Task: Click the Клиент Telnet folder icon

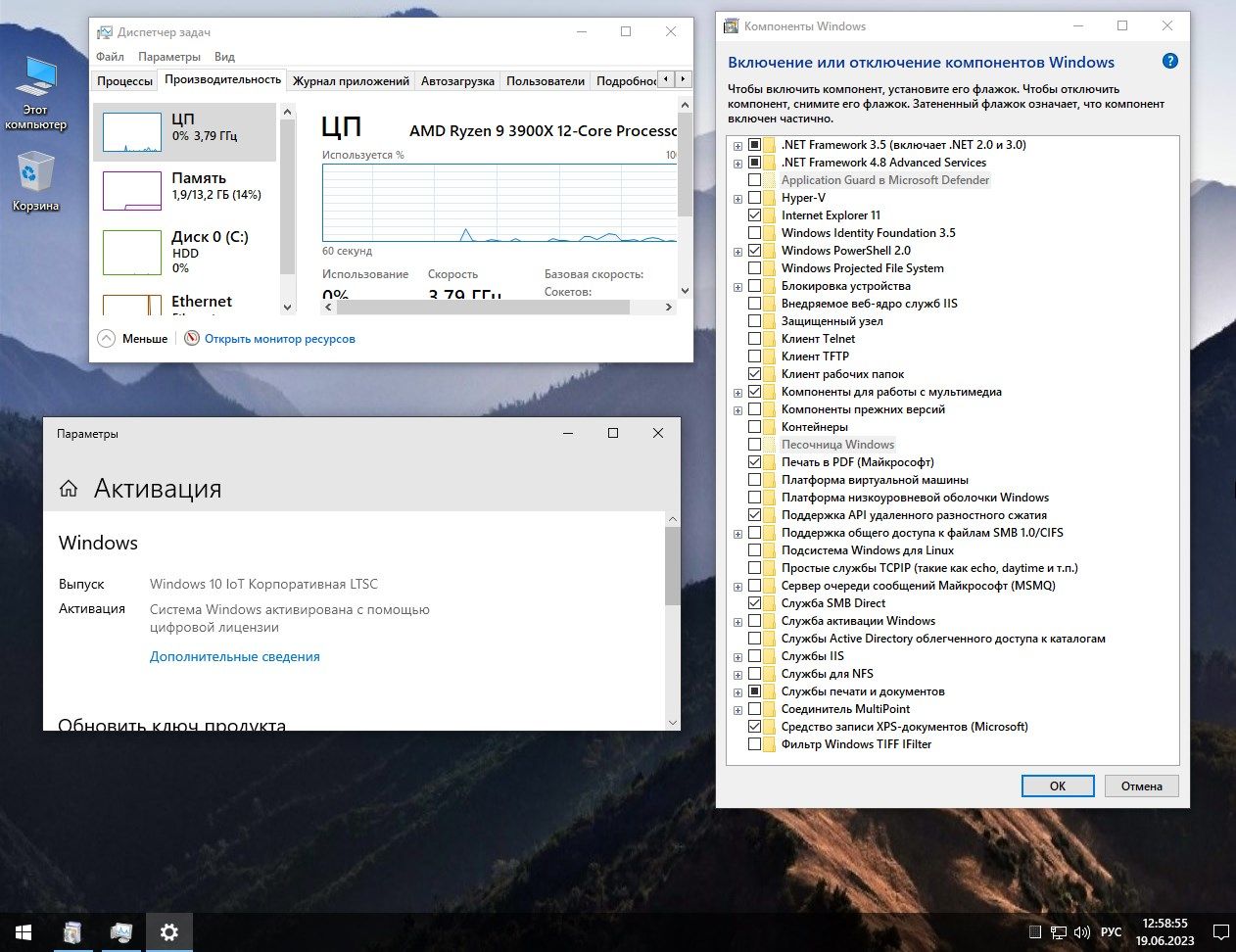Action: [x=771, y=339]
